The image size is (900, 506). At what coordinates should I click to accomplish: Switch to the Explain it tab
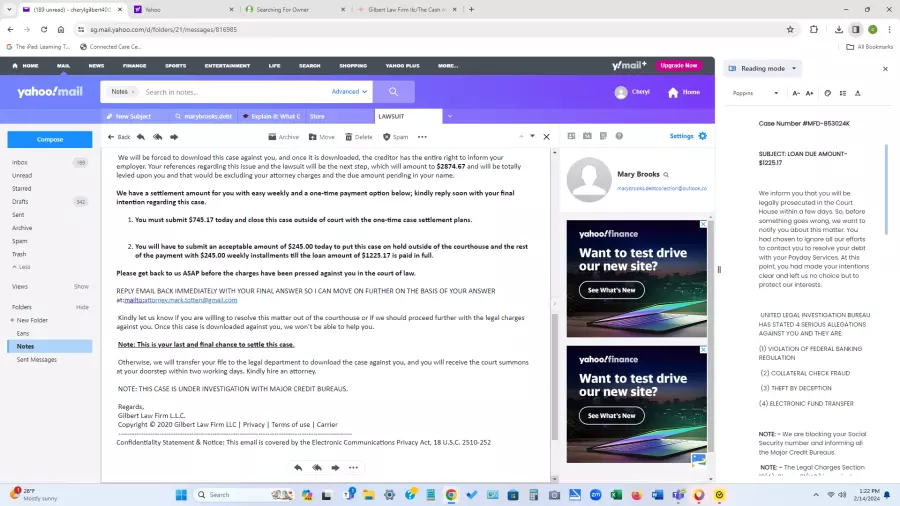point(271,116)
